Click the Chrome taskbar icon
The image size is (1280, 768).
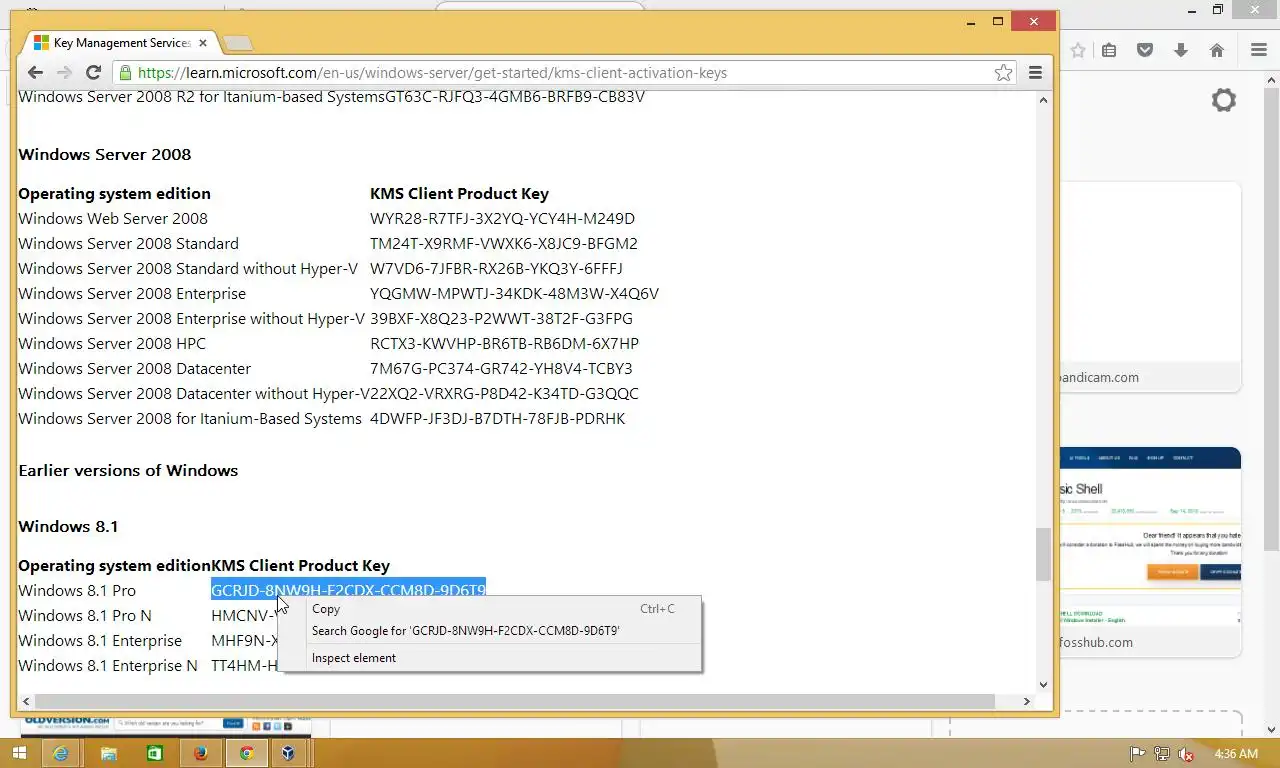[x=247, y=753]
